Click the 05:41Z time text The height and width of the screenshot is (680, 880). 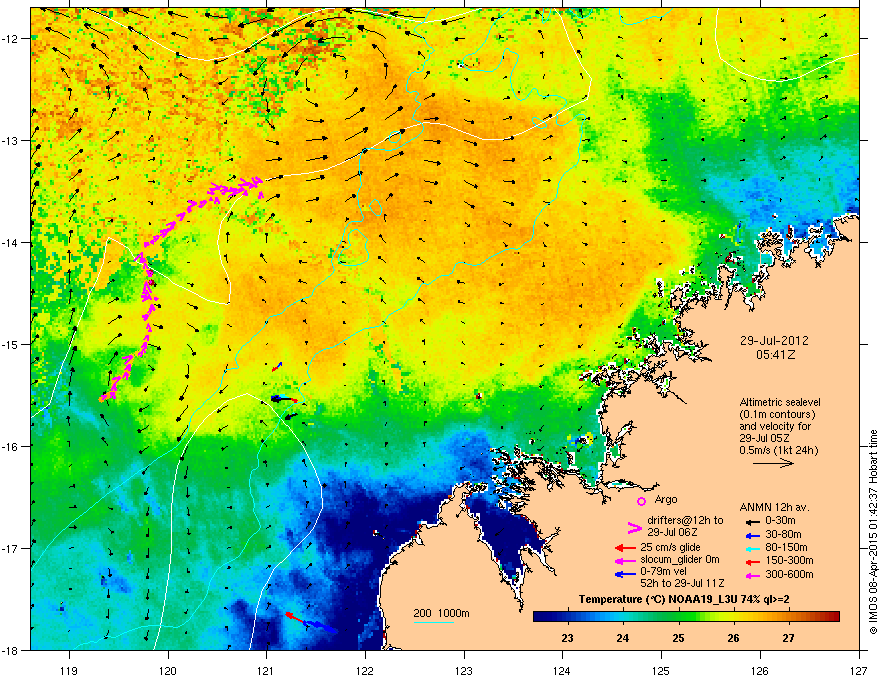click(x=775, y=355)
